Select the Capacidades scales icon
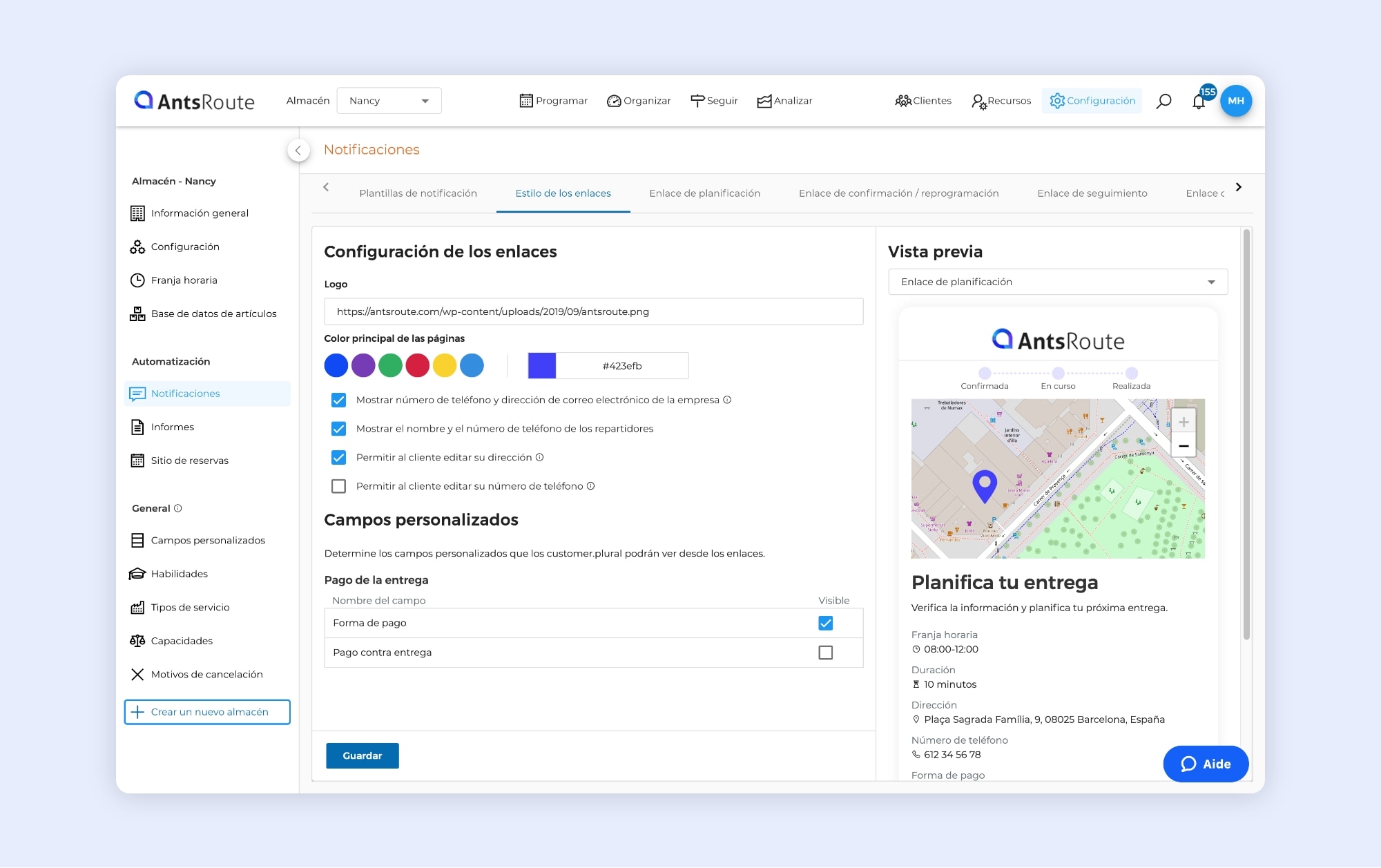1381x868 pixels. (137, 641)
